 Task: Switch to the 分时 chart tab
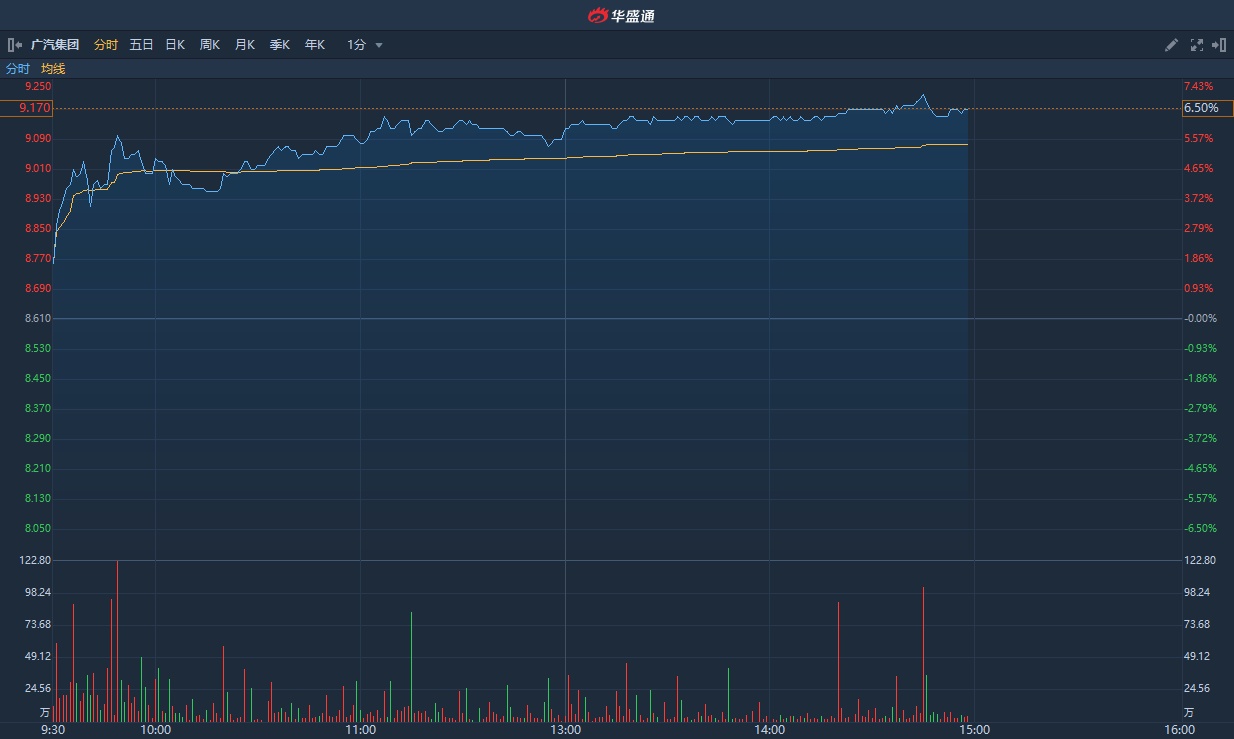pos(105,45)
